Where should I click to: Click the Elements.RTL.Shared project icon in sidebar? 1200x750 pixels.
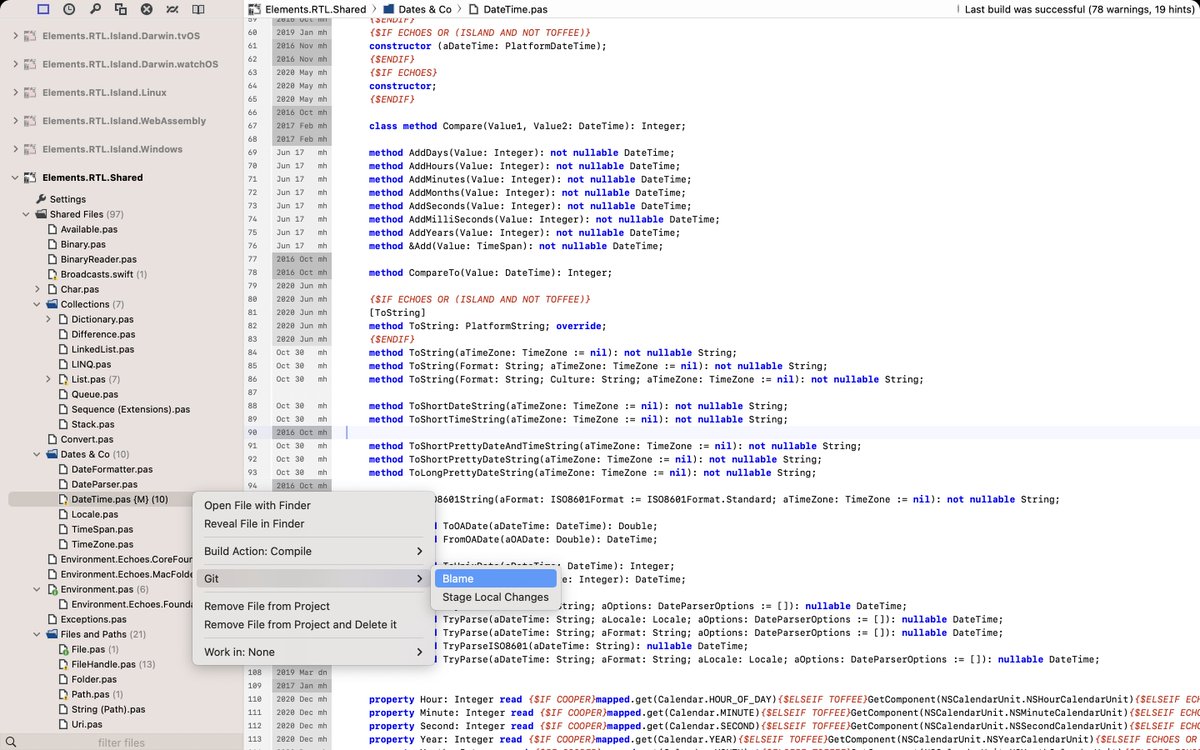coord(32,177)
